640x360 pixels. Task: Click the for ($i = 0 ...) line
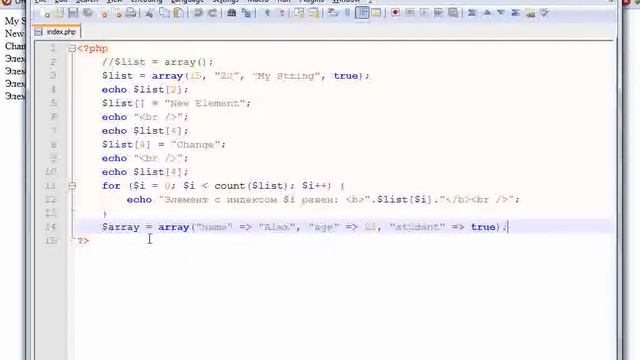pos(223,186)
